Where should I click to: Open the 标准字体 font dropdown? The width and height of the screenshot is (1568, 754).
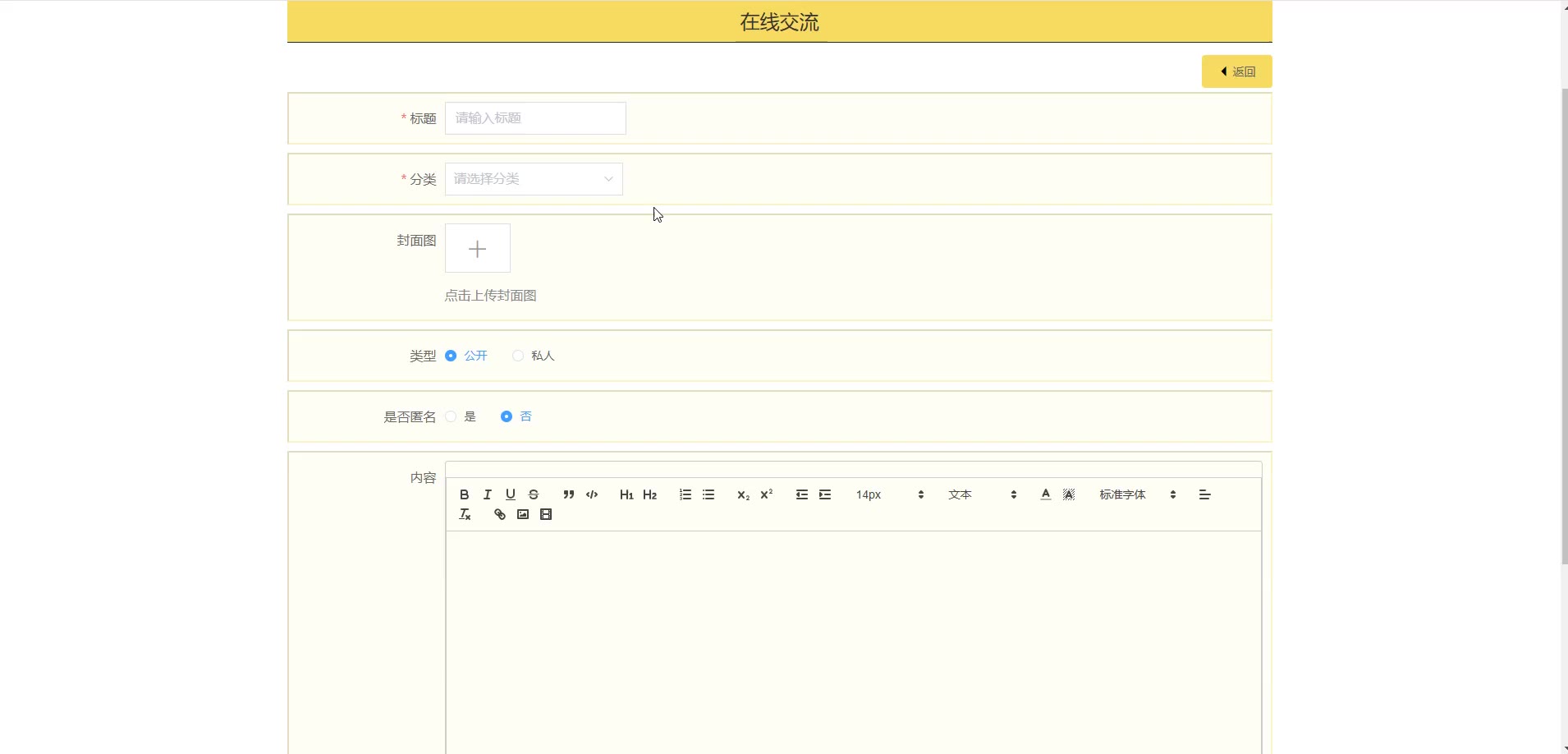coord(1138,494)
